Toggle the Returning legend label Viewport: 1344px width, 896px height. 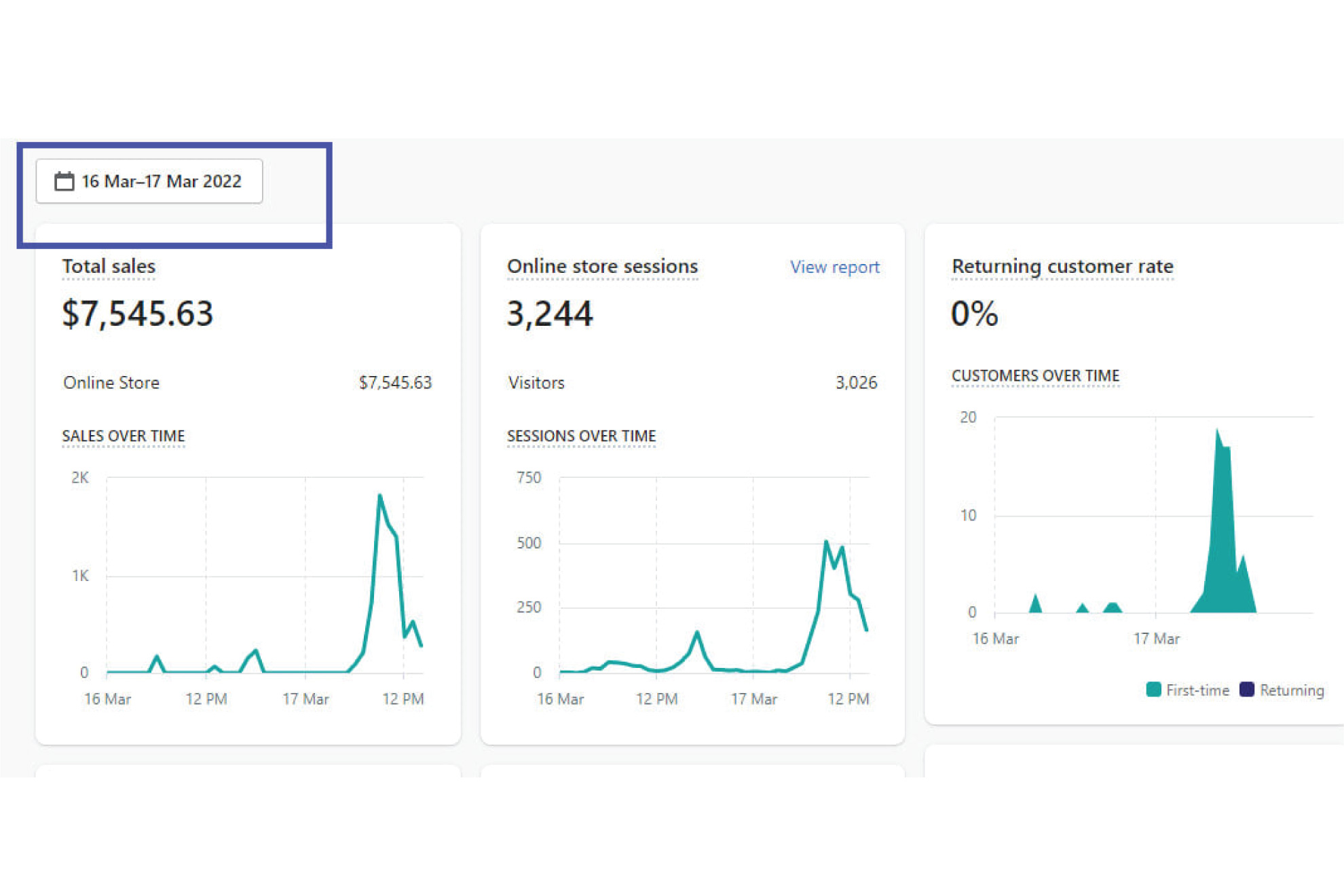point(1291,690)
